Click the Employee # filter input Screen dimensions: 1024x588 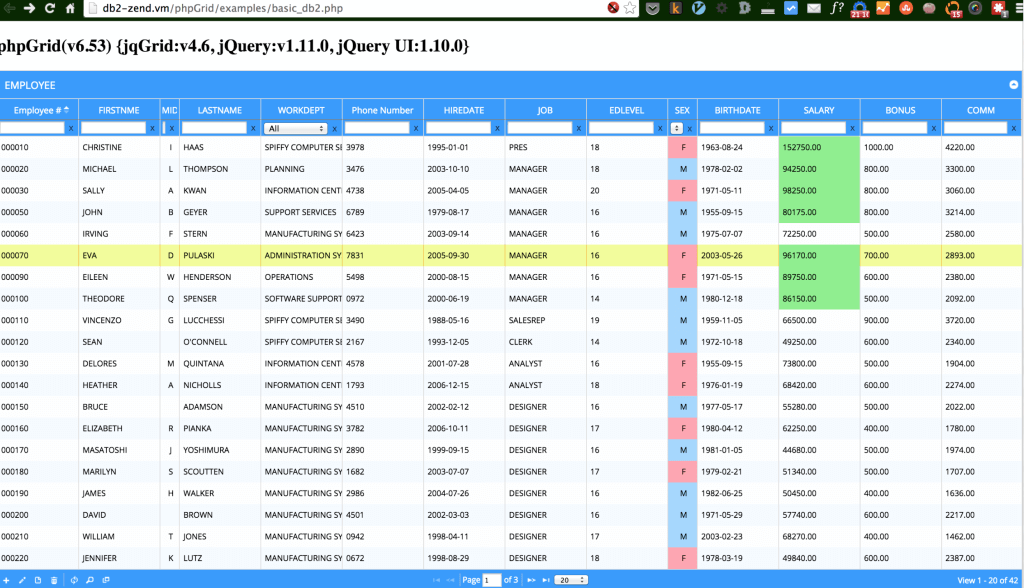33,128
